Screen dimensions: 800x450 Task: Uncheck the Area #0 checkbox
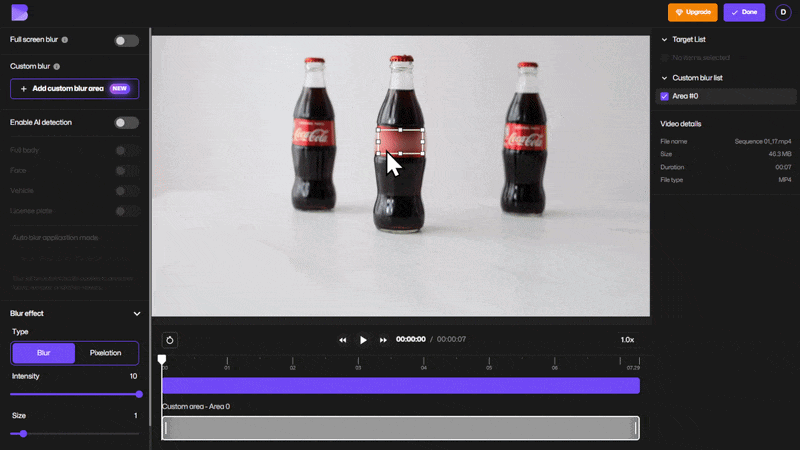(664, 96)
